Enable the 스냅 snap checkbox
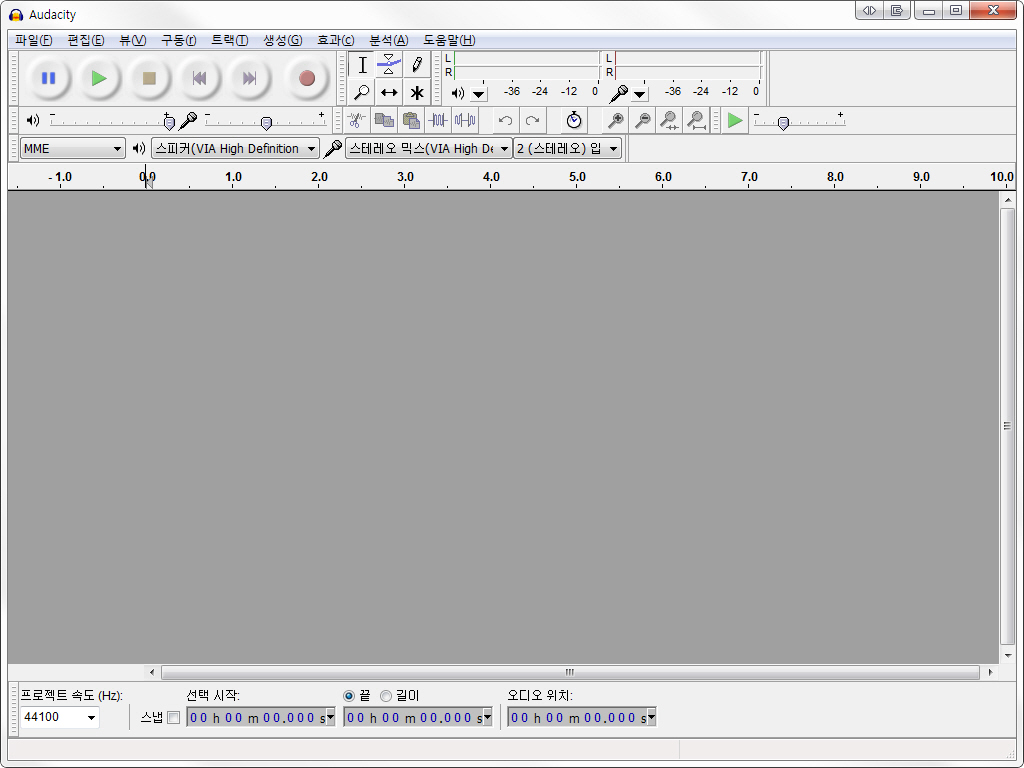1024x768 pixels. coord(173,718)
